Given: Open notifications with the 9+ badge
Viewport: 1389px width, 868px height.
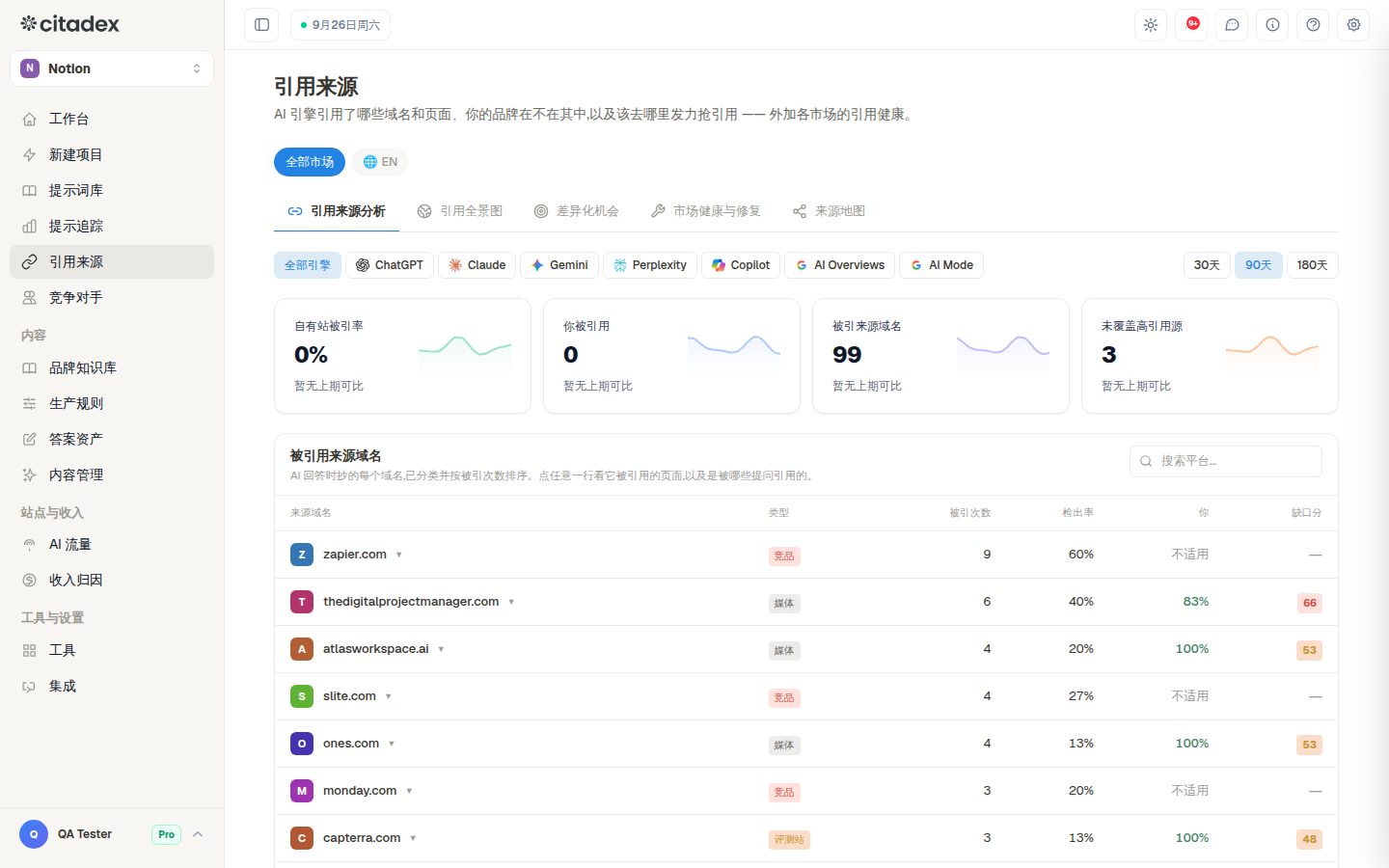Looking at the screenshot, I should point(1191,25).
